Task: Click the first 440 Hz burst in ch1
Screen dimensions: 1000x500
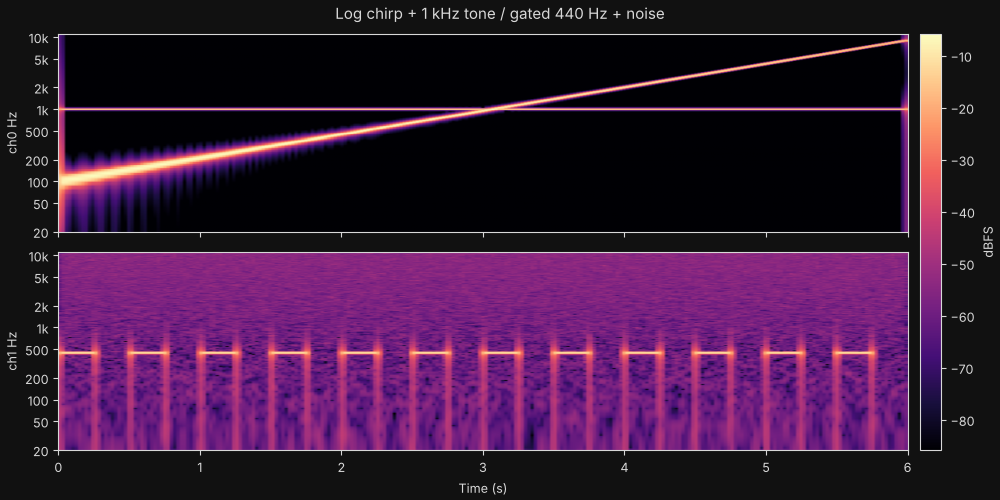Action: [78, 352]
